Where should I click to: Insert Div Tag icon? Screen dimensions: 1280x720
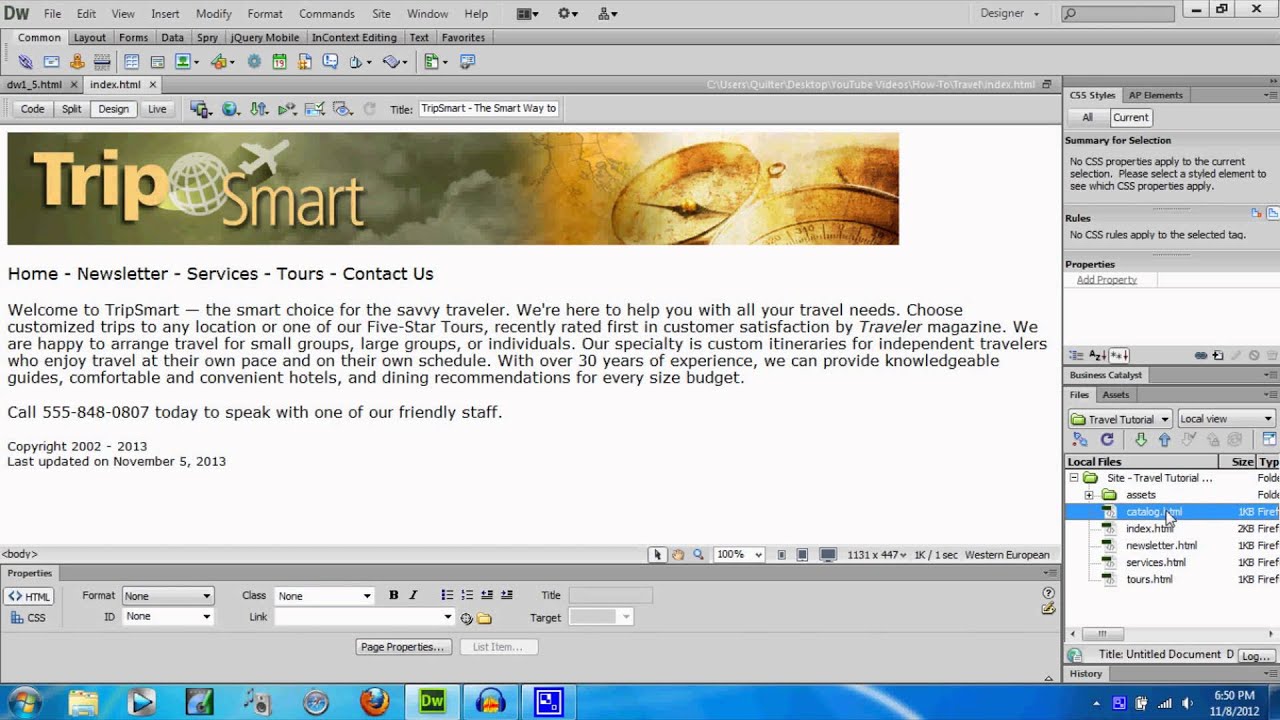click(157, 62)
